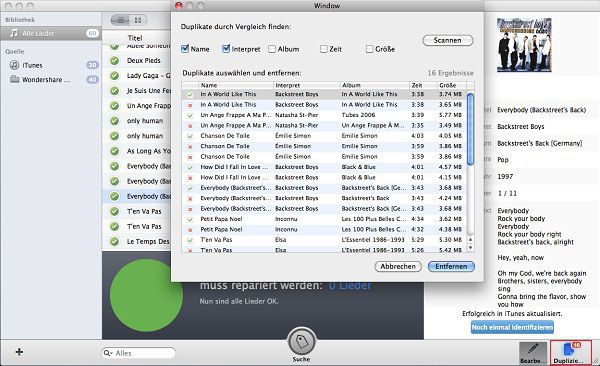The height and width of the screenshot is (366, 600).
Task: Toggle keep mark on How Did I Fall 4.57 MB row
Action: coord(190,167)
